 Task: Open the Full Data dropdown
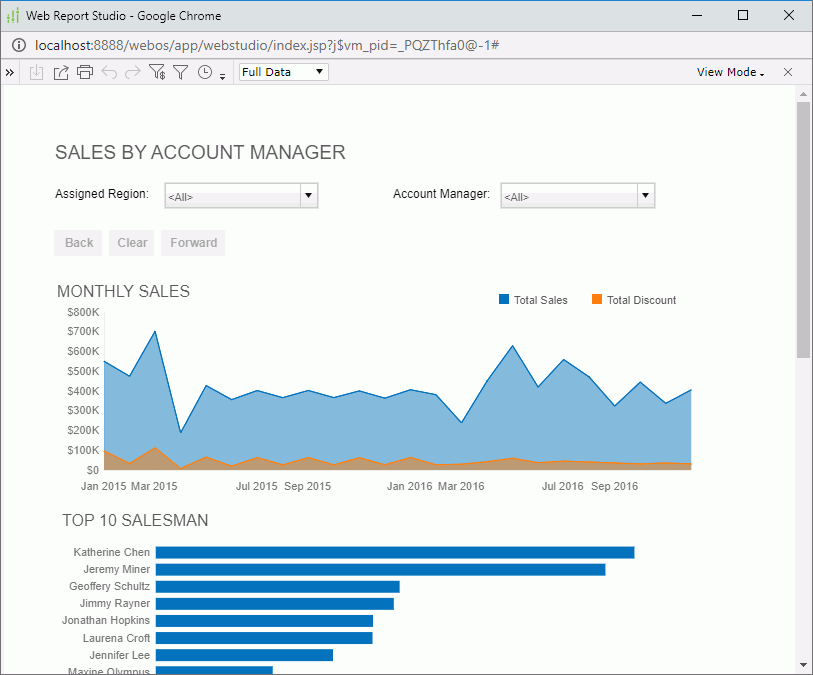tap(283, 72)
